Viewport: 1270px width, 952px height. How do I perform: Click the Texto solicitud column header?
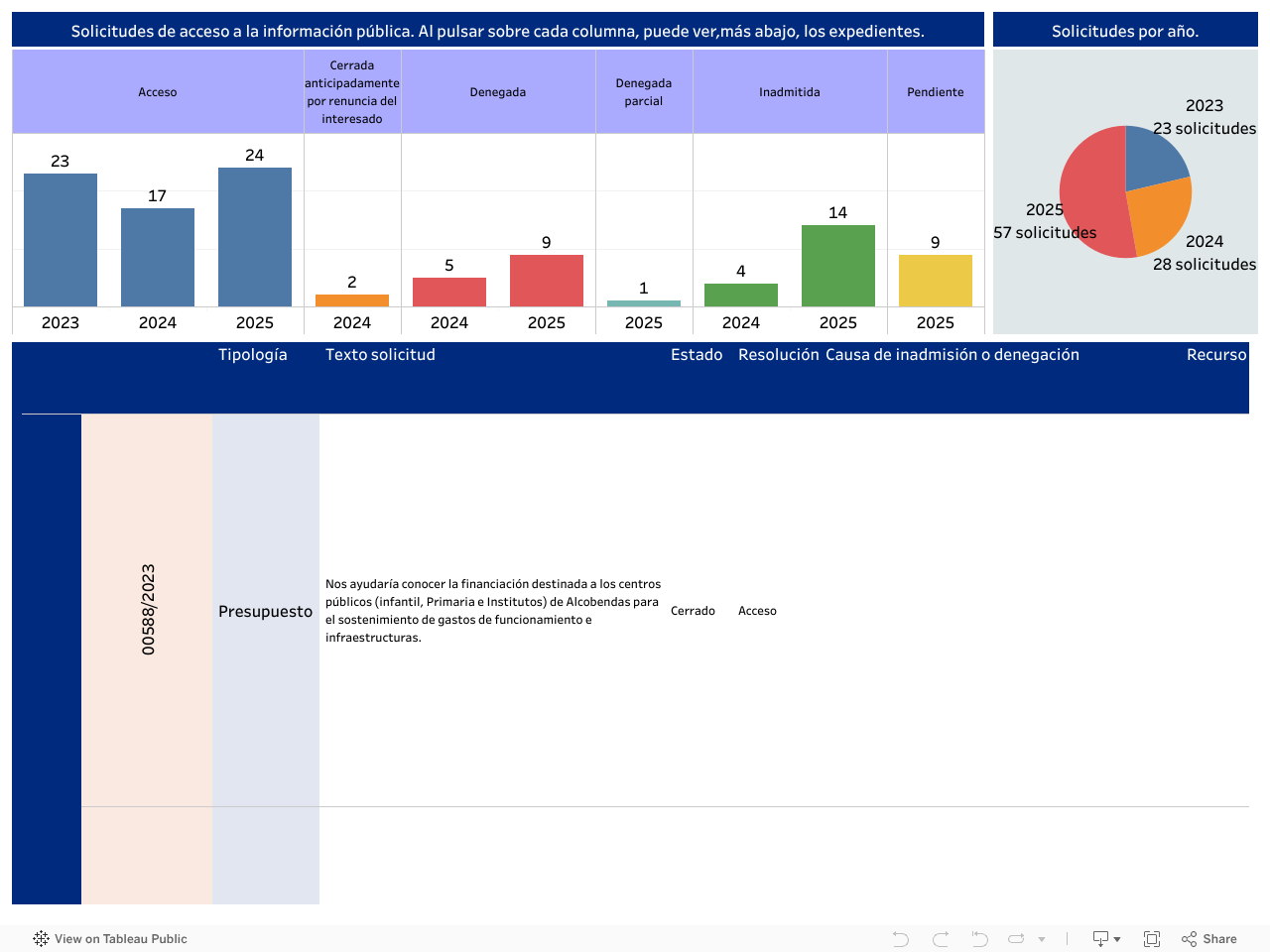click(380, 355)
